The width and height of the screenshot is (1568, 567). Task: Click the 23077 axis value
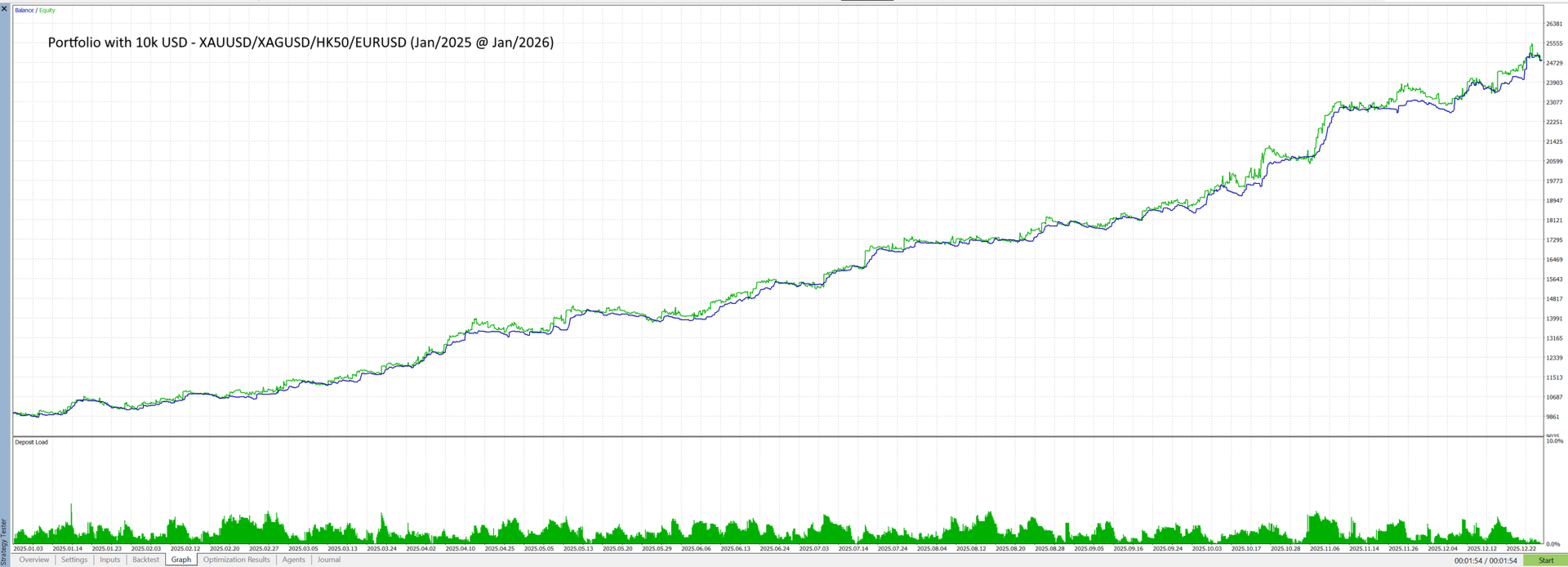(x=1554, y=102)
